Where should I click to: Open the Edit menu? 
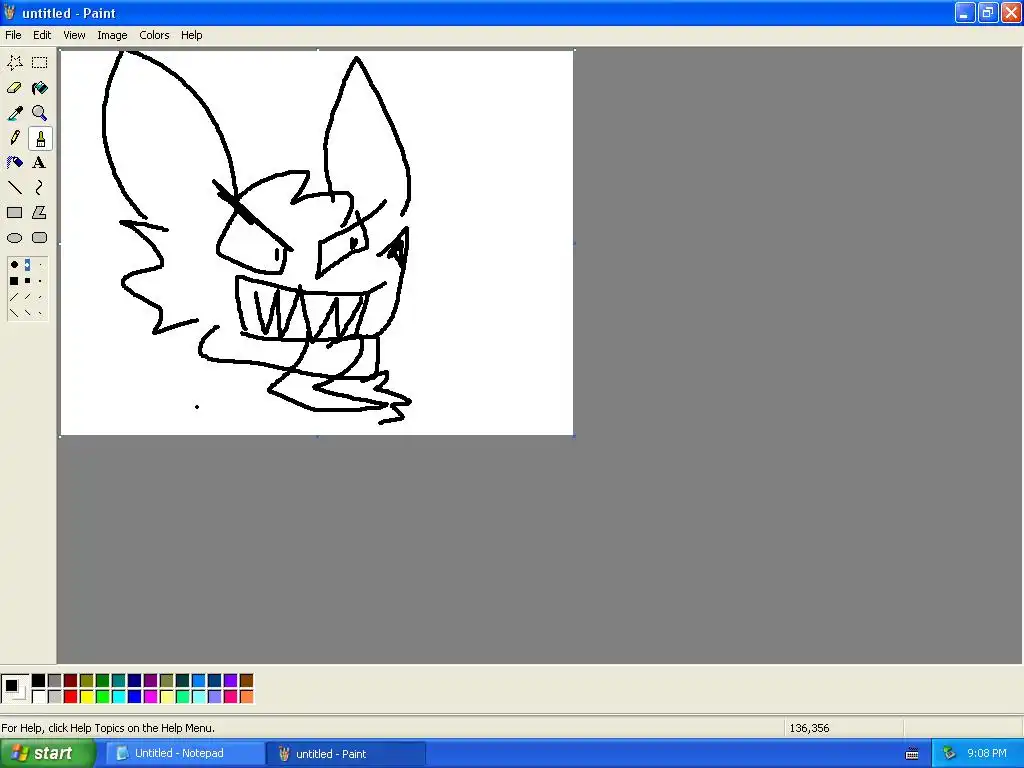[x=42, y=35]
